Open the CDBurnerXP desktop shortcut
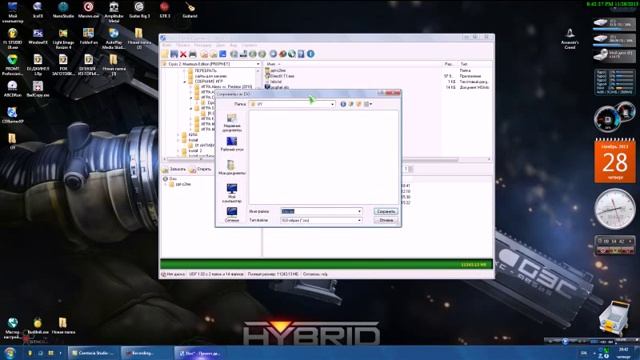The width and height of the screenshot is (640, 360). click(13, 115)
